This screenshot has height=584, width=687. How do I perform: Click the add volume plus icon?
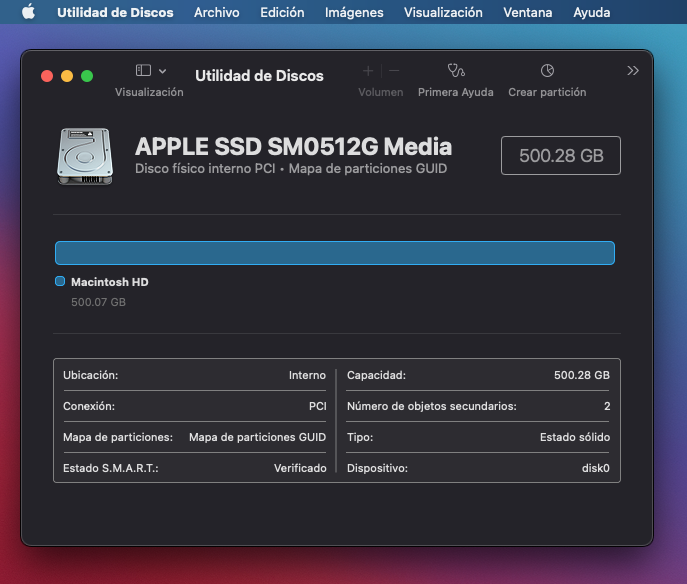click(368, 71)
